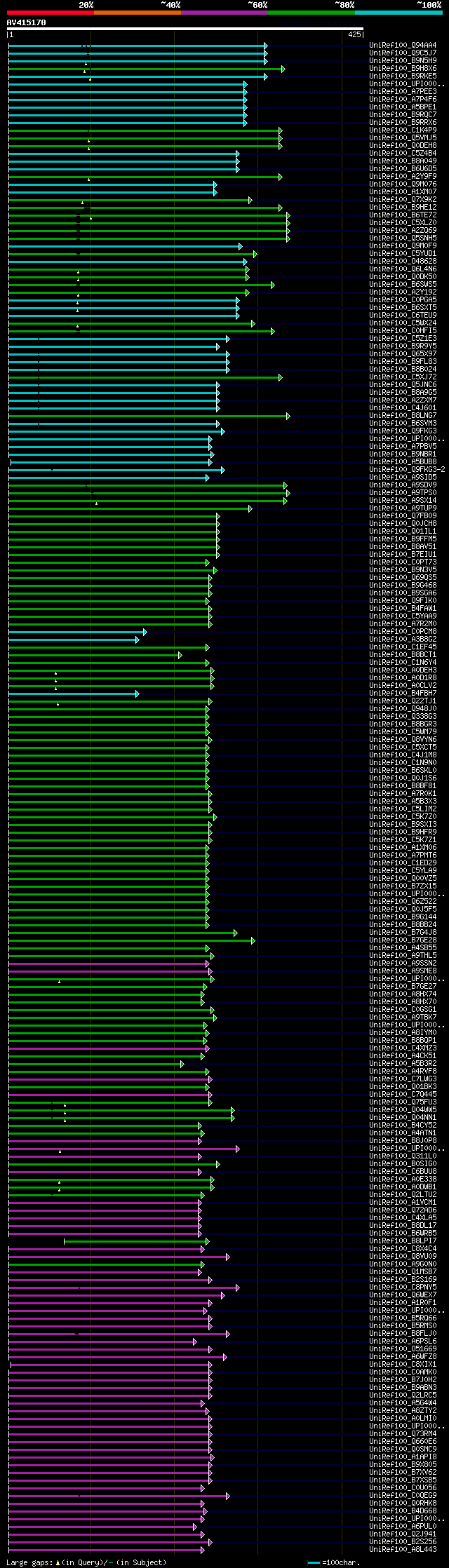The image size is (449, 1568).
Task: Select label UniRef100_C5Z4B4
Action: tap(403, 154)
